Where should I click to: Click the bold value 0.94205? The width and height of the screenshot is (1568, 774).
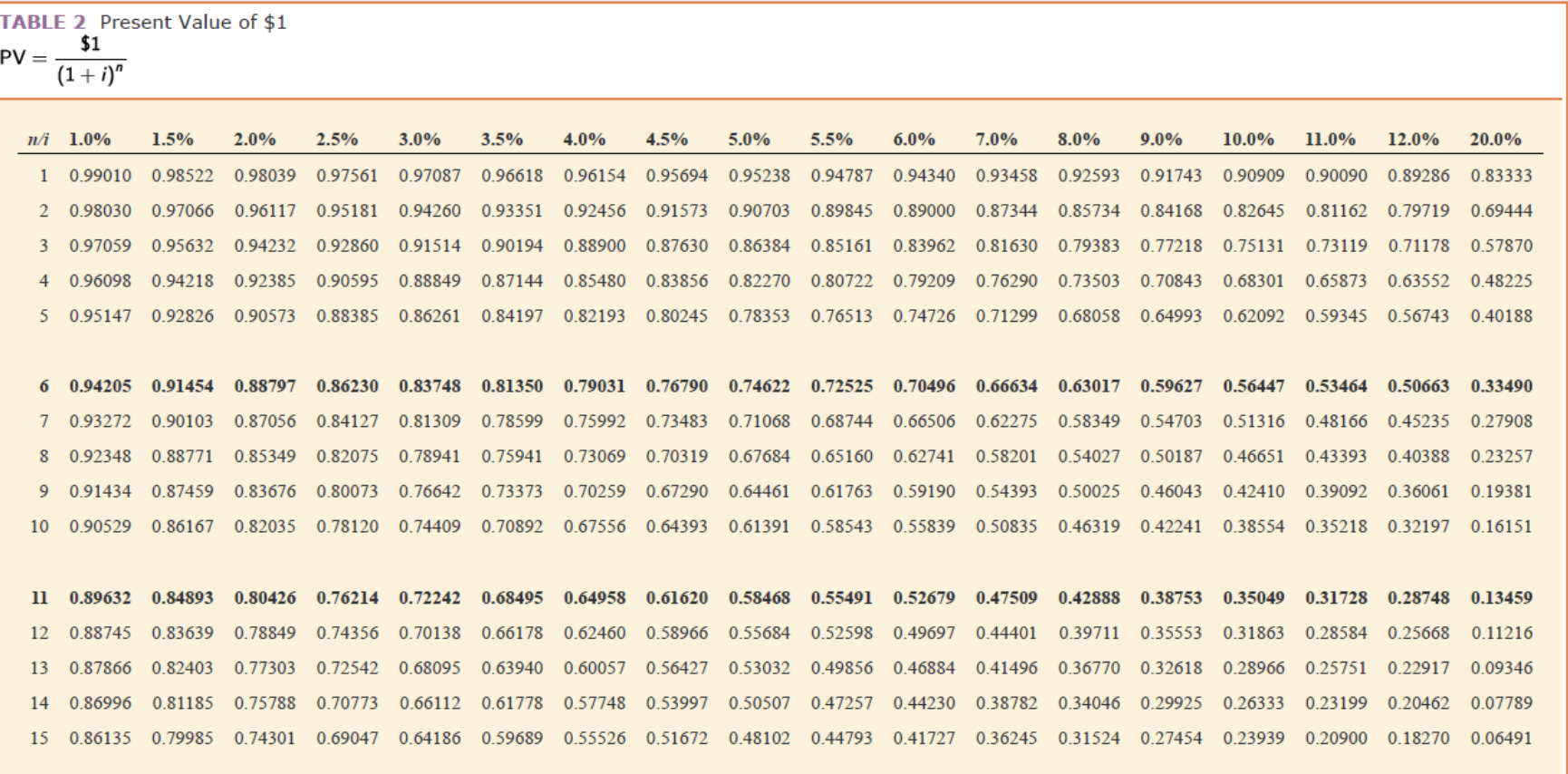point(100,386)
